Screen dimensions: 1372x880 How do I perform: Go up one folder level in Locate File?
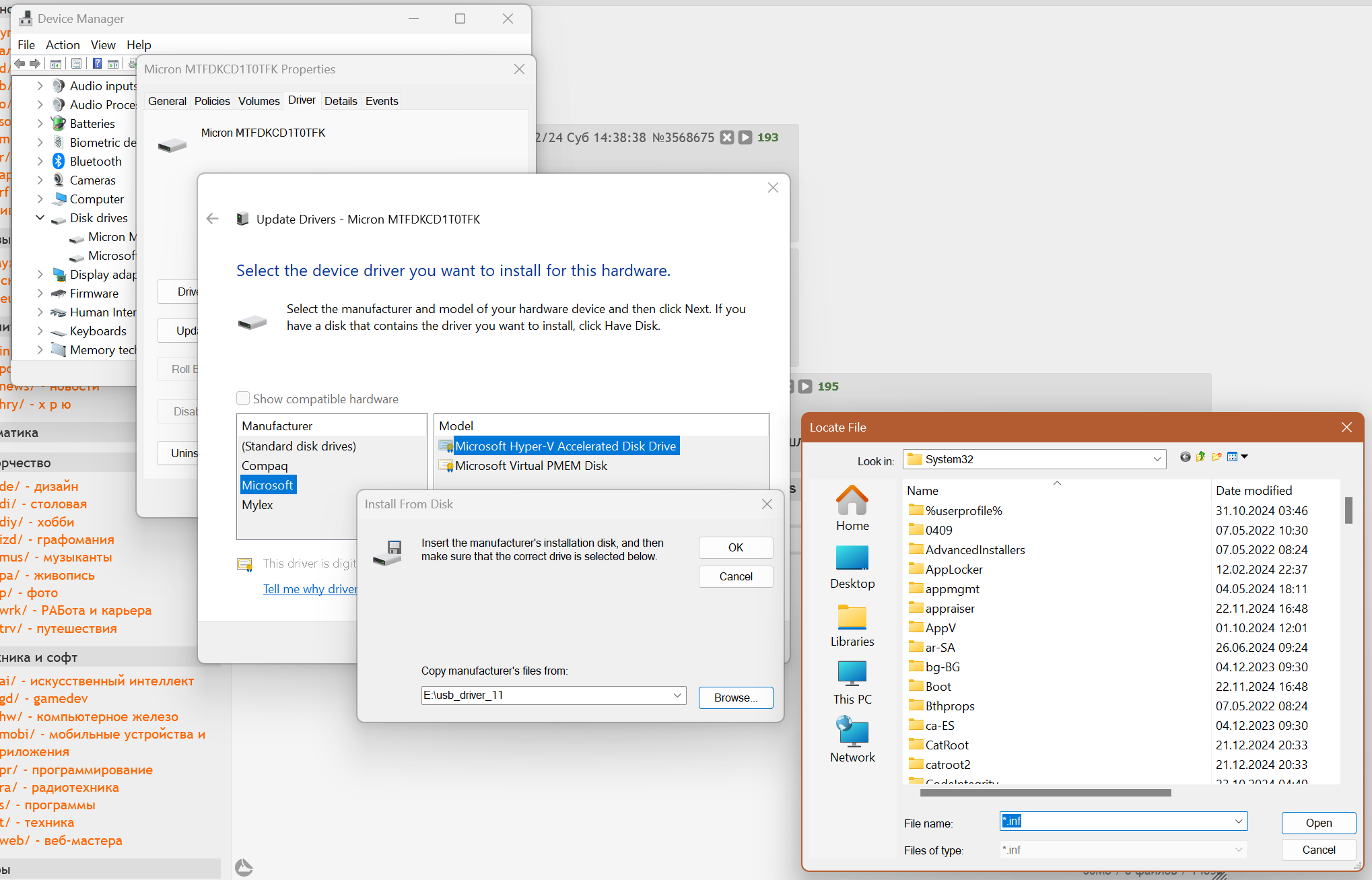(x=1200, y=457)
